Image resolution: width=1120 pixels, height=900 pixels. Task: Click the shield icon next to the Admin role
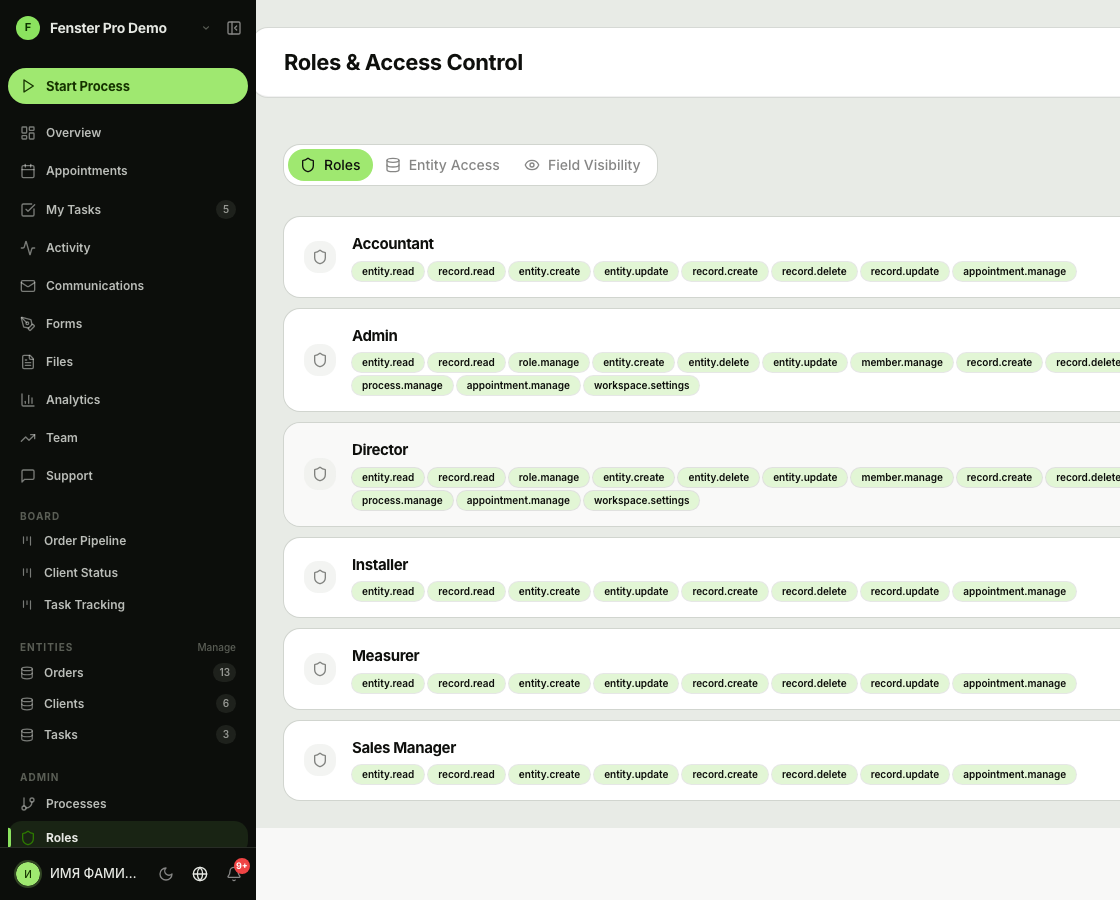click(320, 360)
